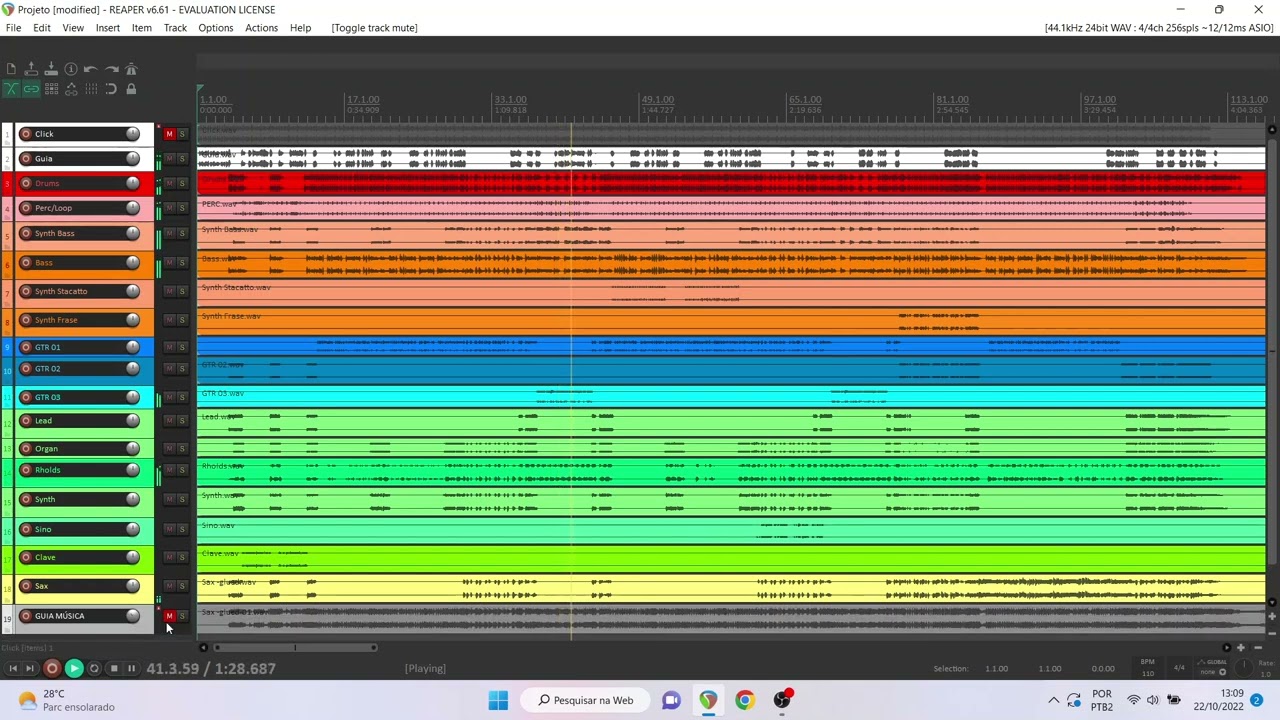Toggle snapping magnet icon
1280x720 pixels.
[111, 89]
